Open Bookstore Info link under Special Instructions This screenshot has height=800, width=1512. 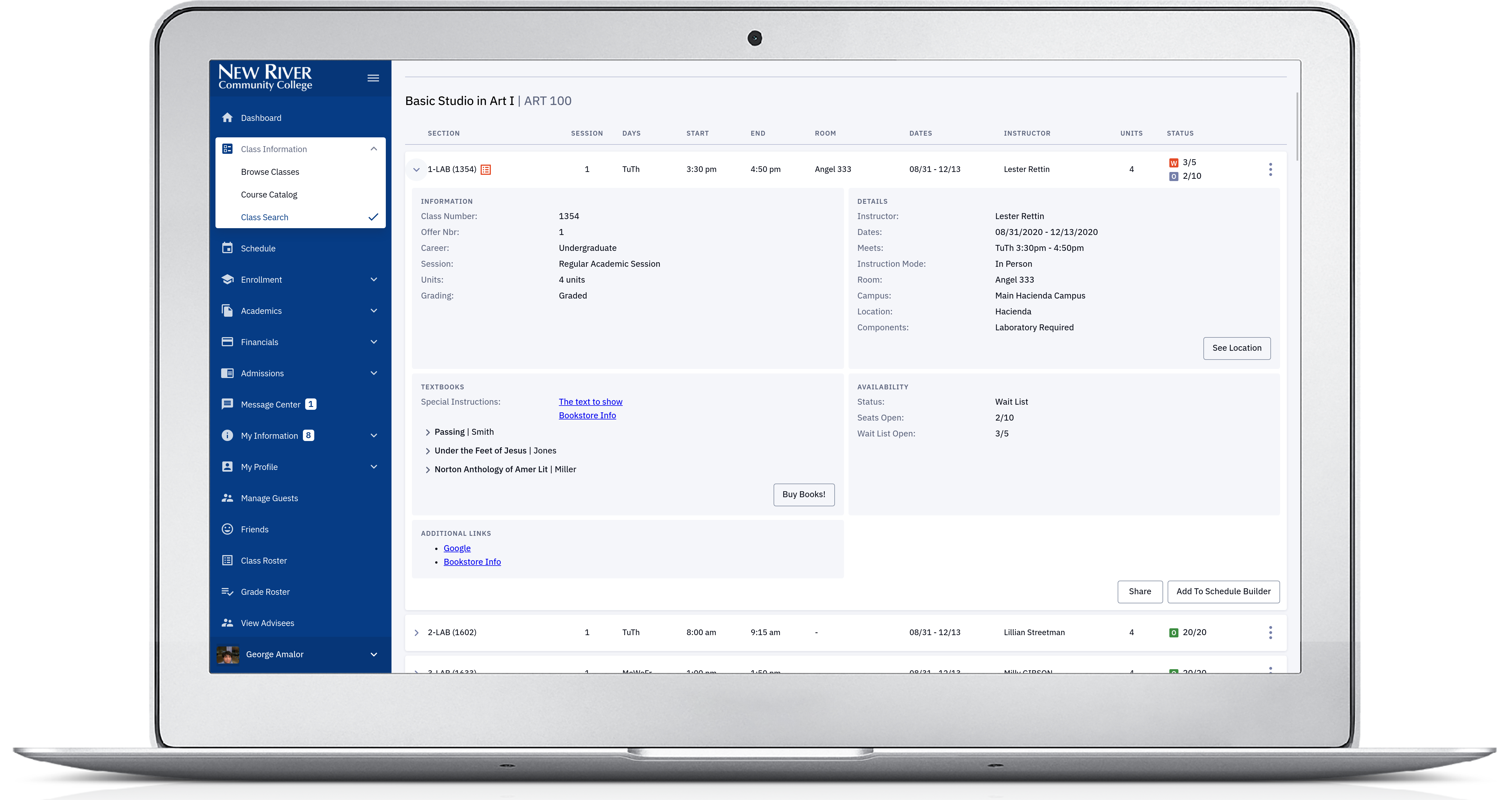click(x=587, y=415)
